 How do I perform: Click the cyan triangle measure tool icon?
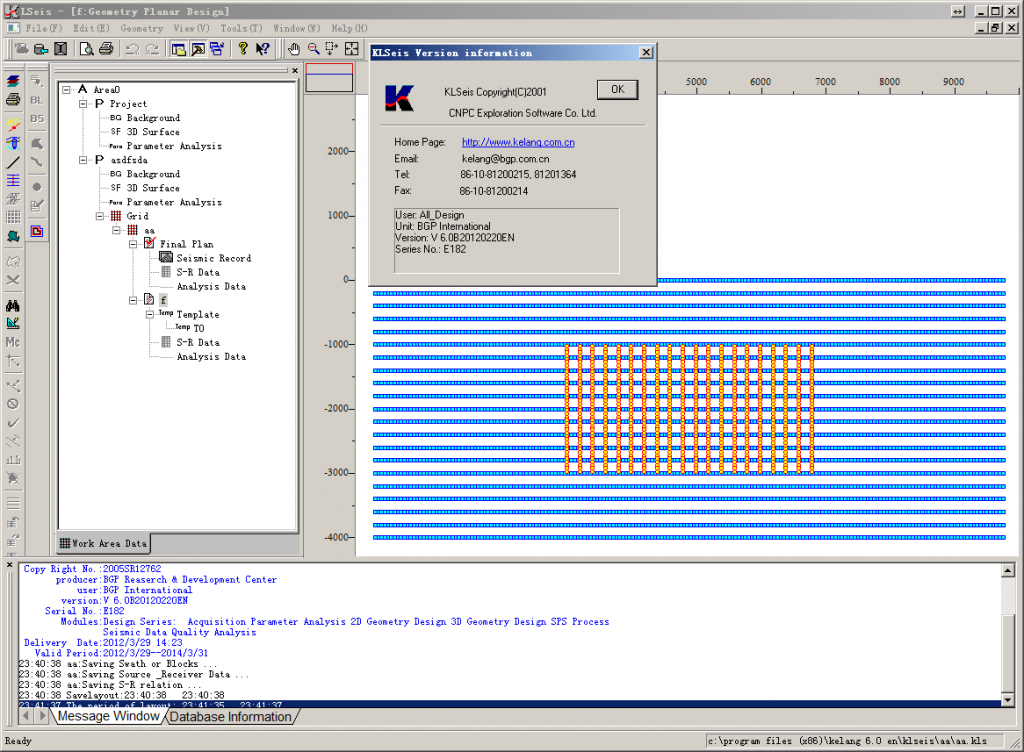[x=13, y=323]
